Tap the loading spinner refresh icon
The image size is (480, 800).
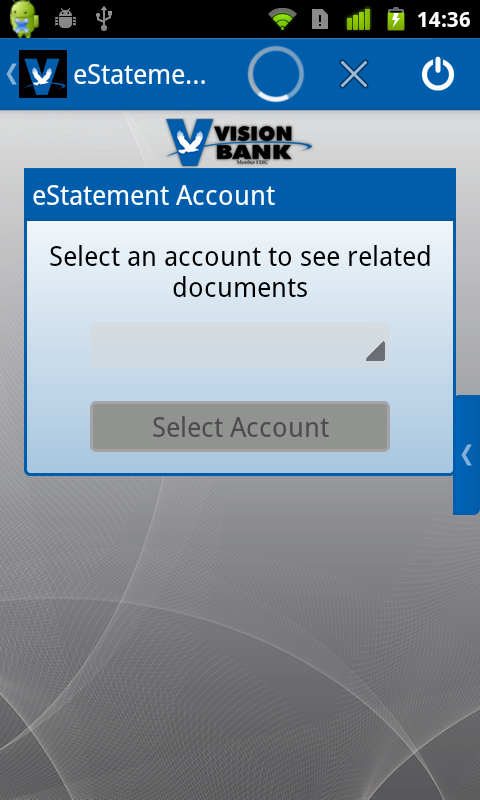[x=276, y=74]
